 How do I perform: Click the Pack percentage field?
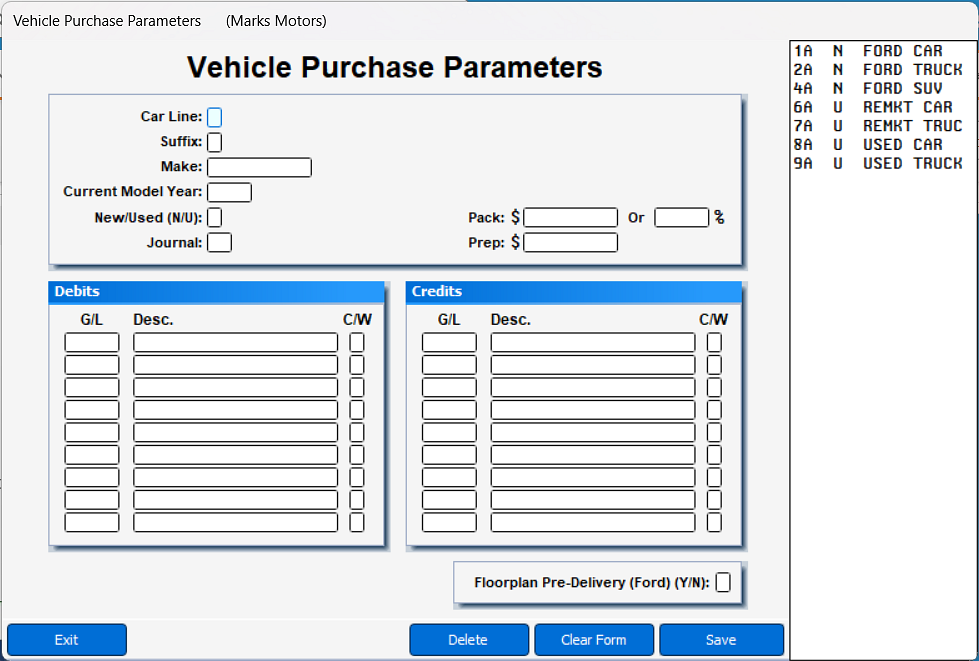coord(682,217)
